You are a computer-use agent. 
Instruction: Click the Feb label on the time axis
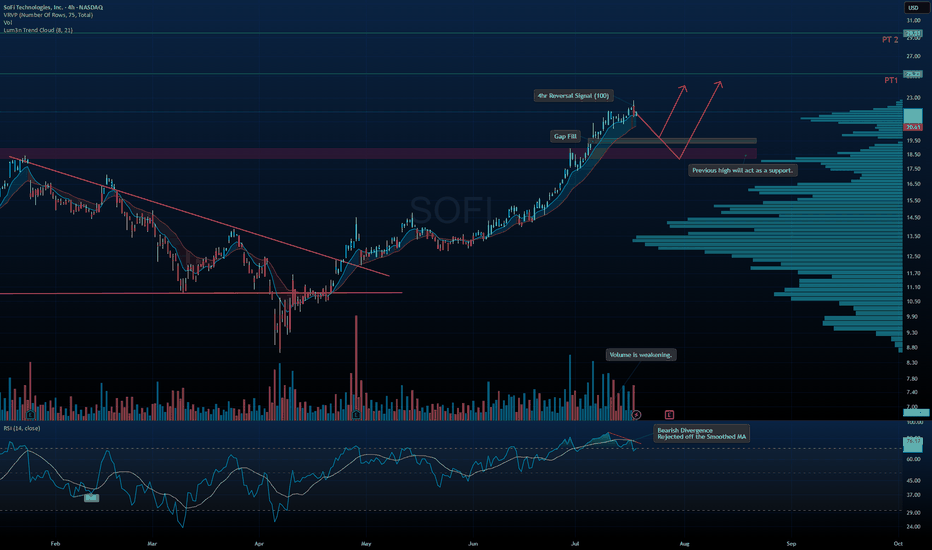click(x=55, y=543)
